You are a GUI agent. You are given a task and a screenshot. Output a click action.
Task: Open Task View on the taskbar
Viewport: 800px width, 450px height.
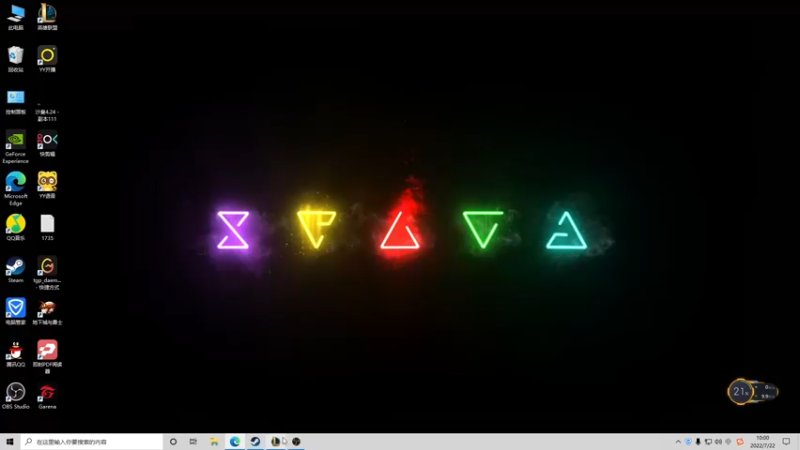(x=193, y=441)
